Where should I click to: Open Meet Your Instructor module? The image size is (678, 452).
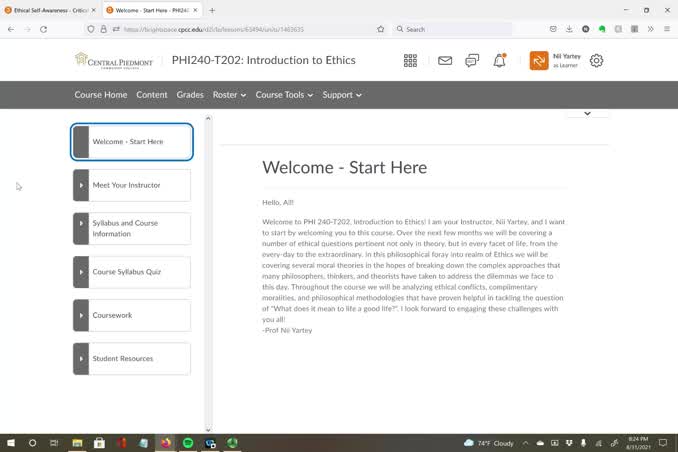132,185
